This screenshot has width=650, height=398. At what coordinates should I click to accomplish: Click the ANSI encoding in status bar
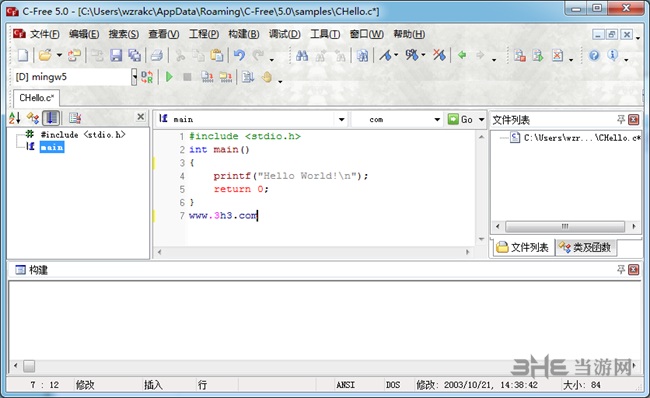pyautogui.click(x=345, y=385)
